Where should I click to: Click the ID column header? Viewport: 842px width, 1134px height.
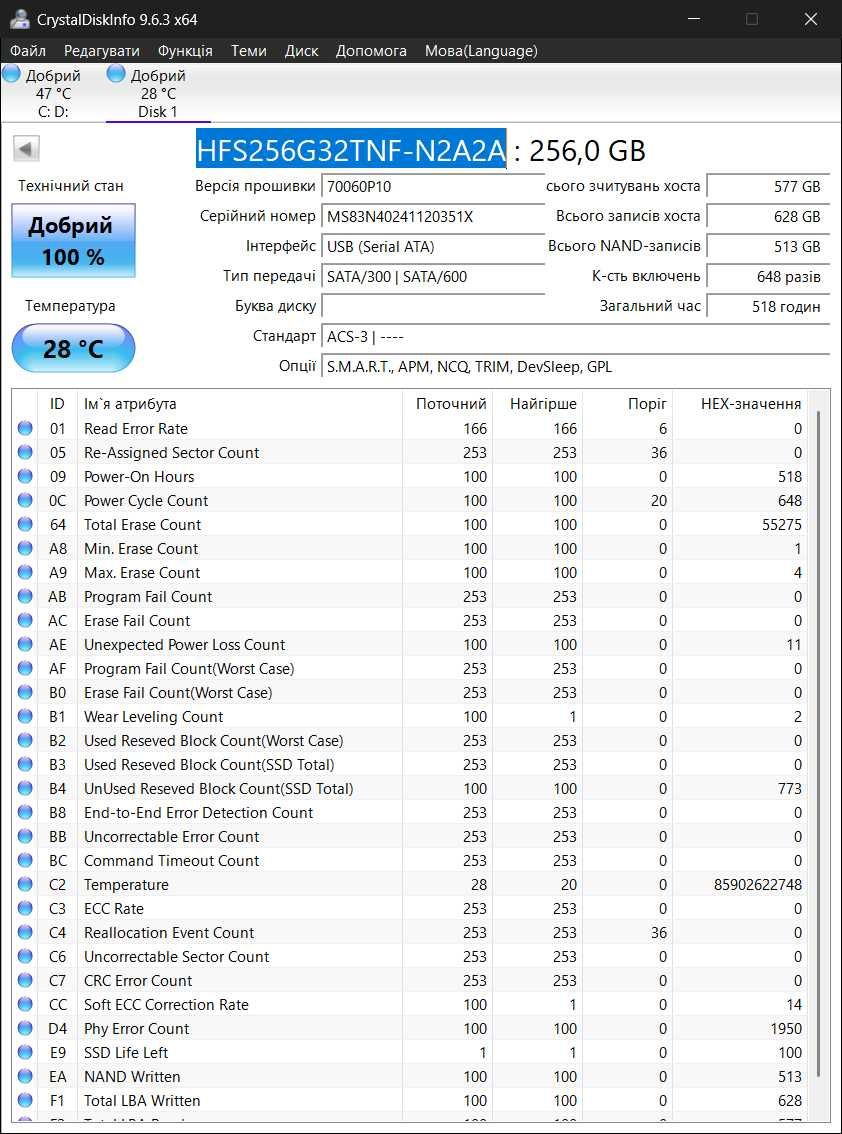[x=58, y=404]
